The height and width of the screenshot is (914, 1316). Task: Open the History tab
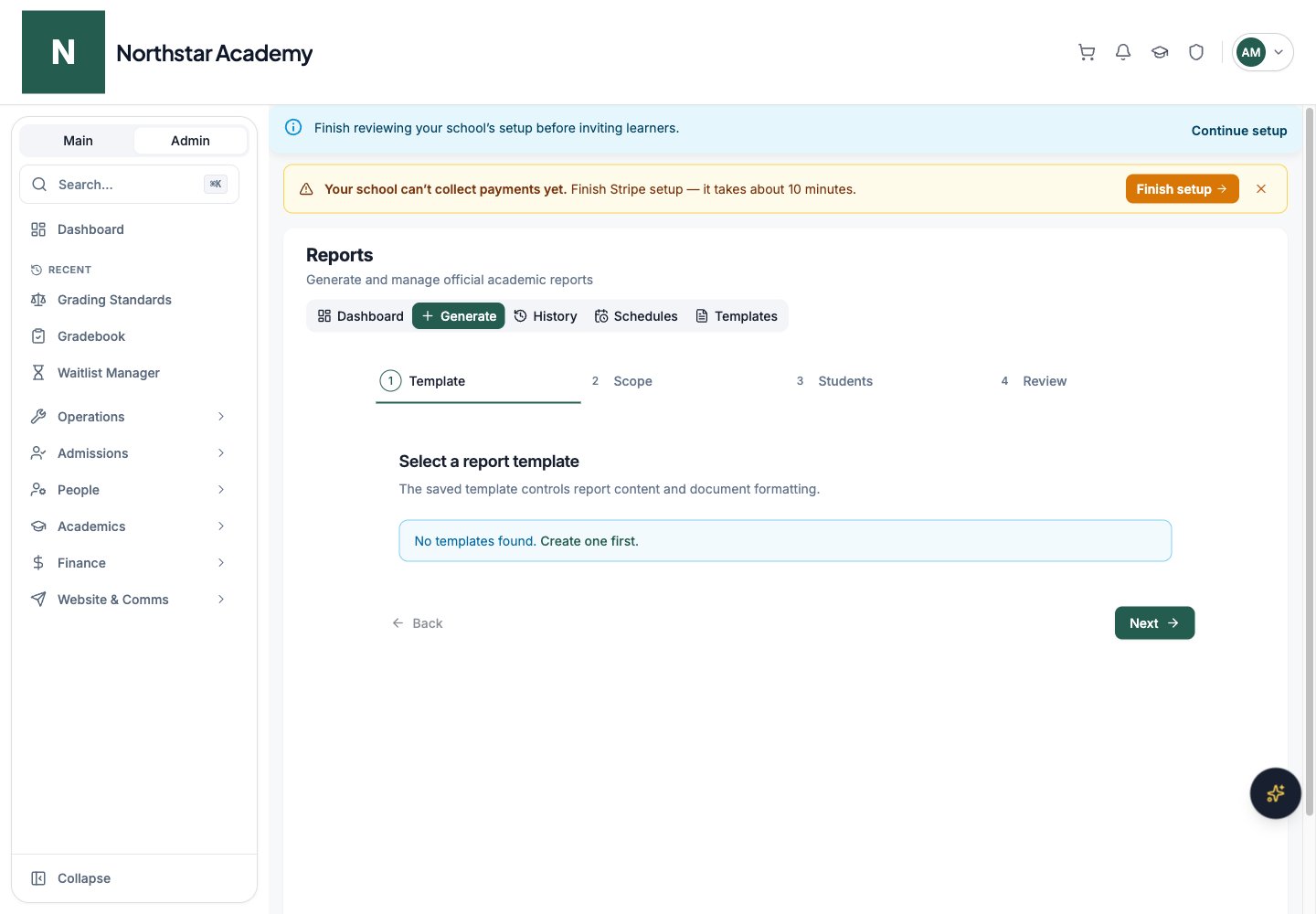click(546, 316)
